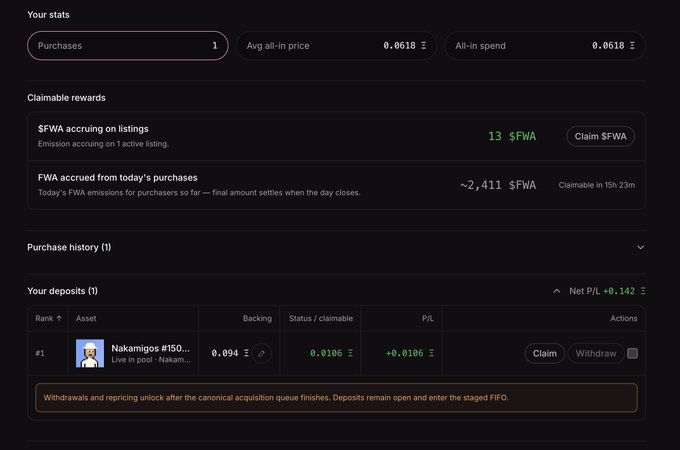
Task: Sort deposits by Rank column
Action: pos(48,318)
